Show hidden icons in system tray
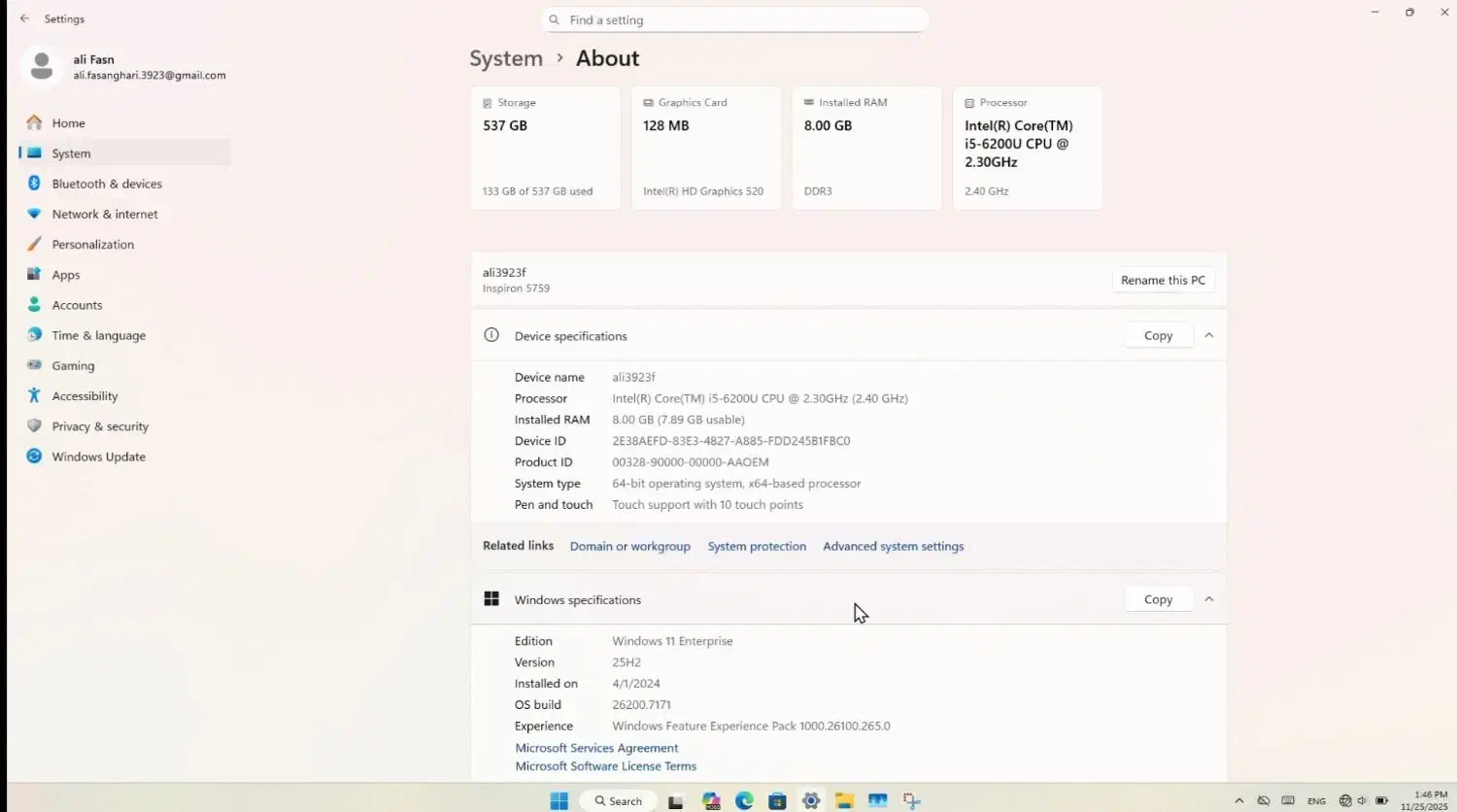The height and width of the screenshot is (812, 1457). click(1238, 801)
